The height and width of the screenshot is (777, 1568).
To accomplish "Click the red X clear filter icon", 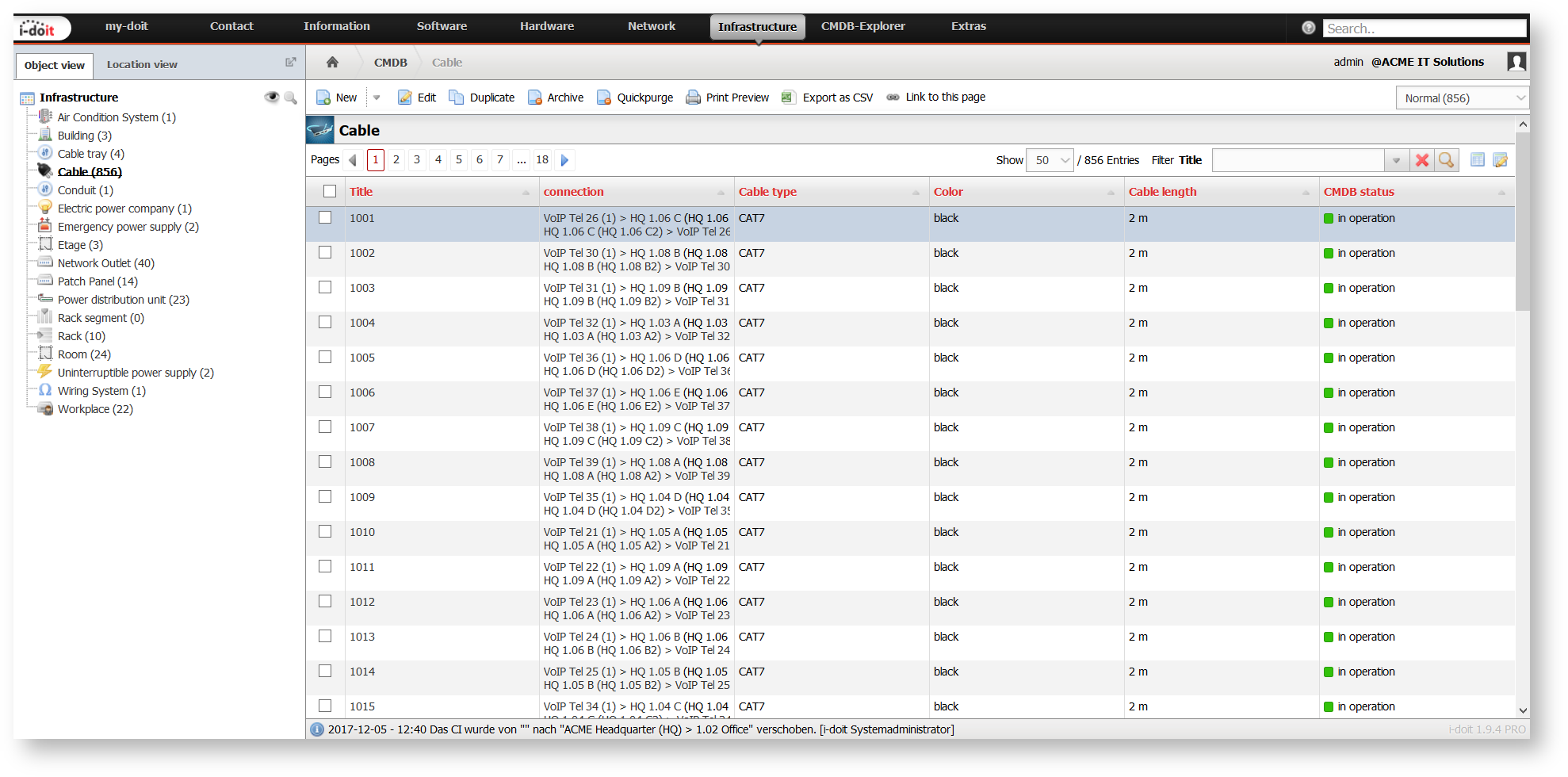I will tap(1422, 160).
